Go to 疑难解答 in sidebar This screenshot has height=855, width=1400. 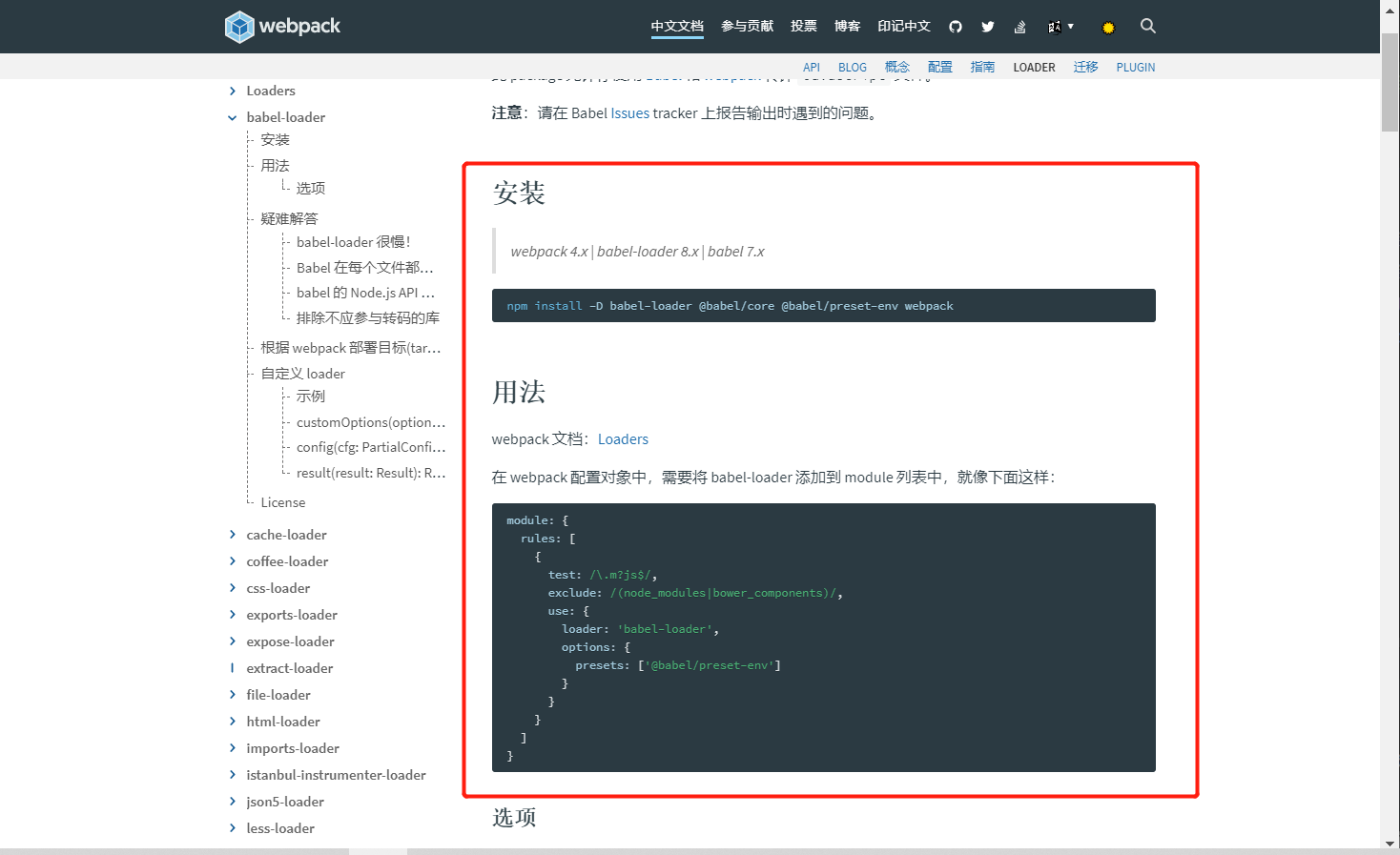coord(289,218)
